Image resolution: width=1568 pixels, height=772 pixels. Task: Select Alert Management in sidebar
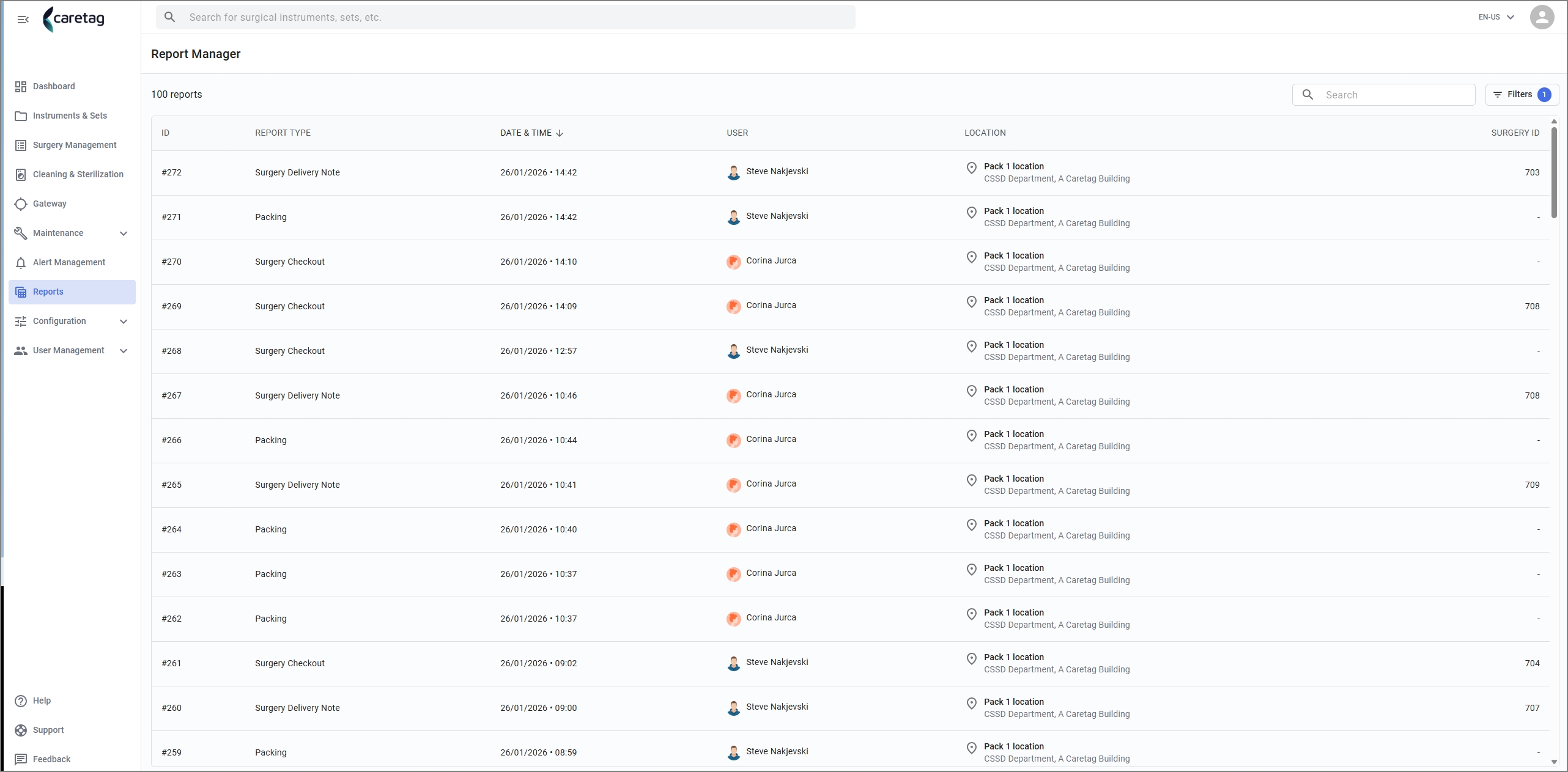pyautogui.click(x=72, y=263)
